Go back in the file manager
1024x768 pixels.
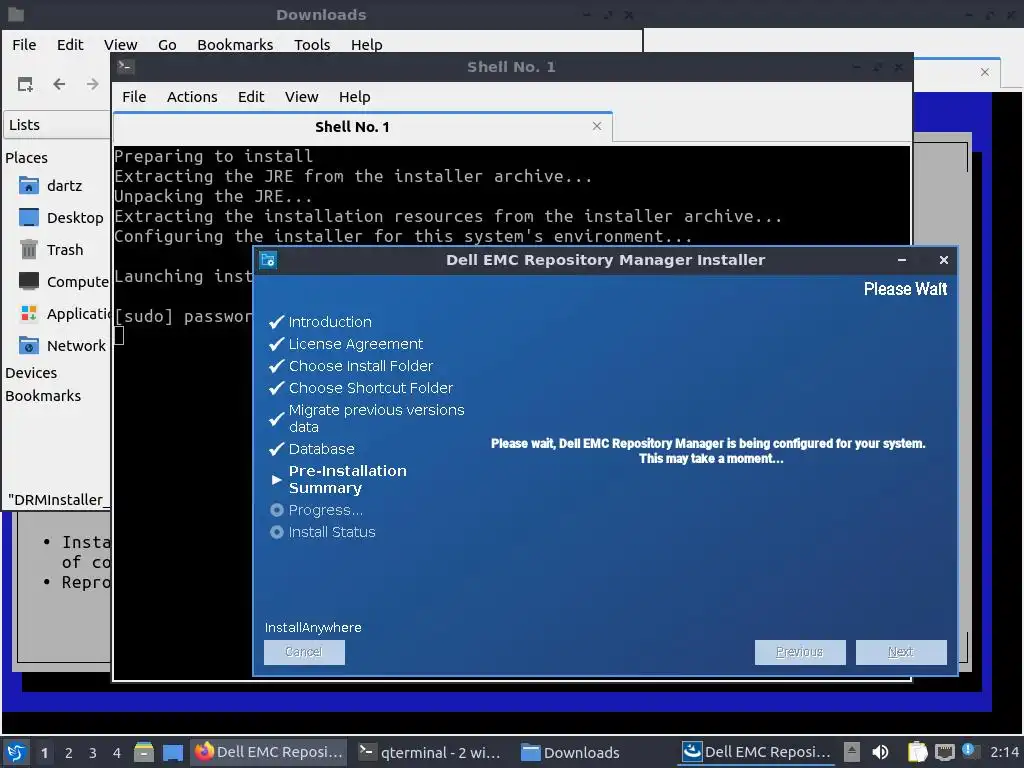(59, 84)
